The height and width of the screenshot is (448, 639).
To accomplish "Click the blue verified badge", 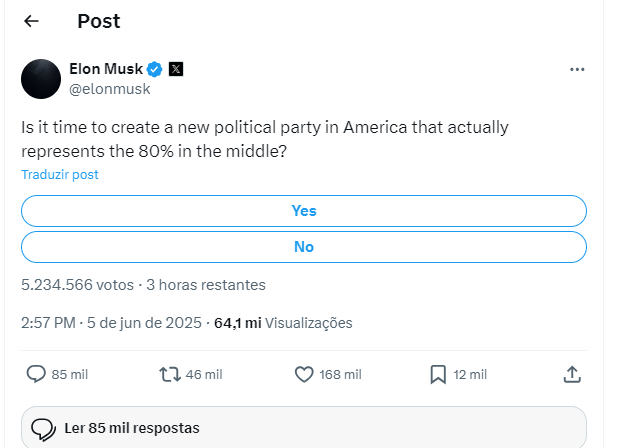I will coord(154,69).
